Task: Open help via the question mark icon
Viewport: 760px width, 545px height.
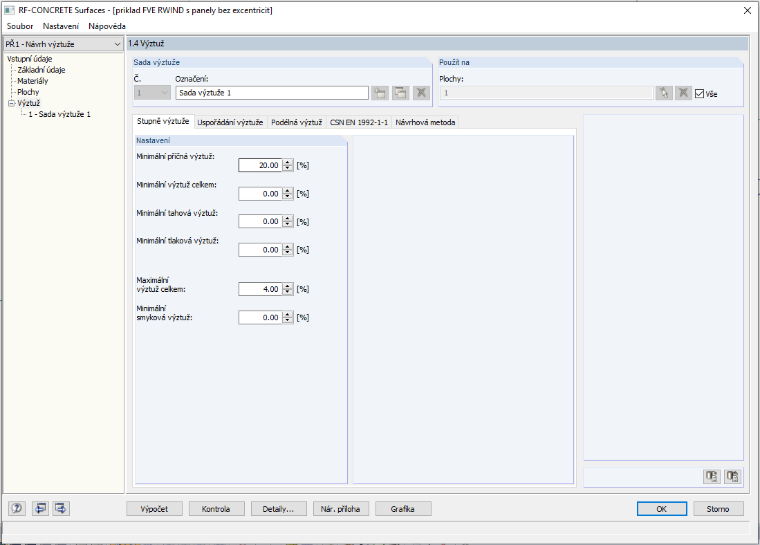Action: click(17, 508)
